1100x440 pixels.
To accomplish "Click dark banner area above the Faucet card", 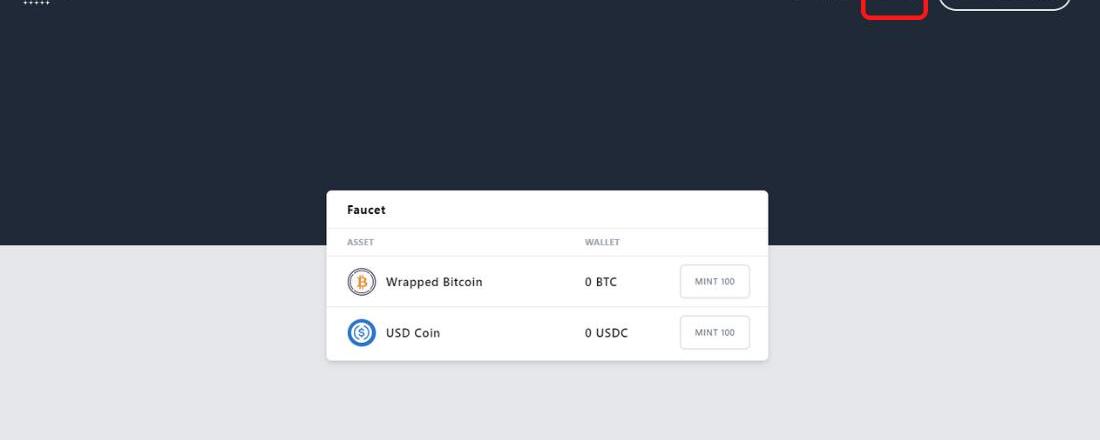I will (x=547, y=110).
